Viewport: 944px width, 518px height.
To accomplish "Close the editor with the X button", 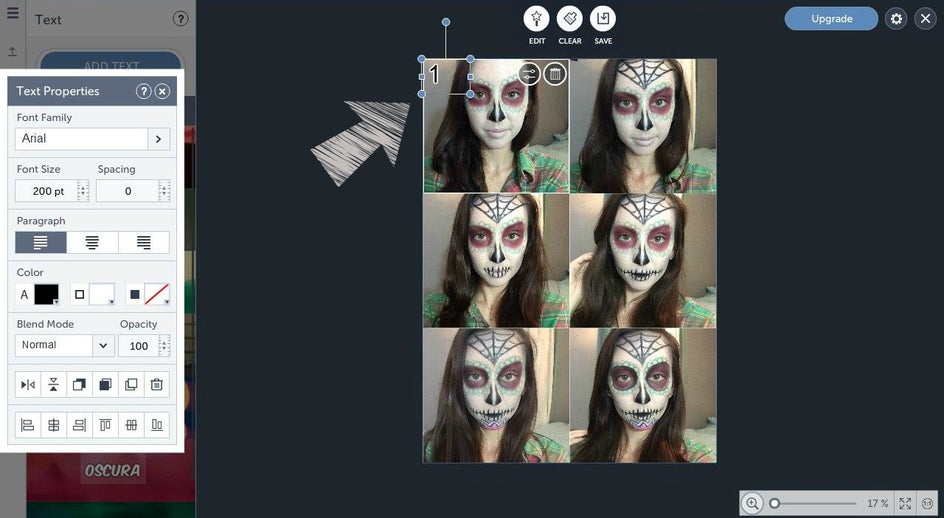I will 925,19.
